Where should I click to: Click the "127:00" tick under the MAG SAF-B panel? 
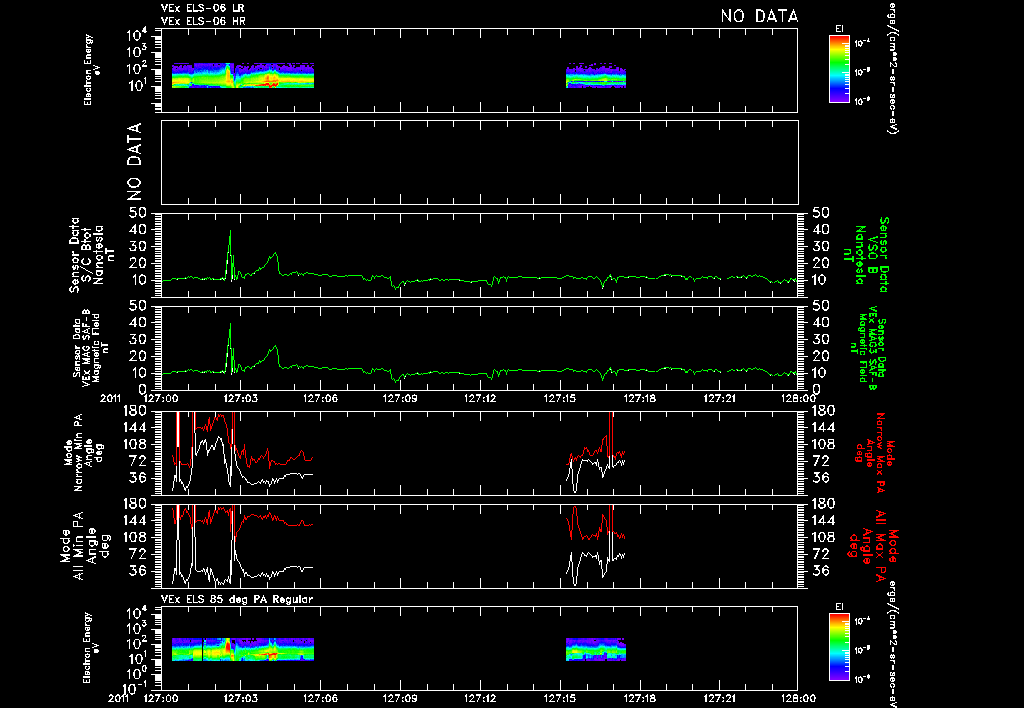point(161,398)
